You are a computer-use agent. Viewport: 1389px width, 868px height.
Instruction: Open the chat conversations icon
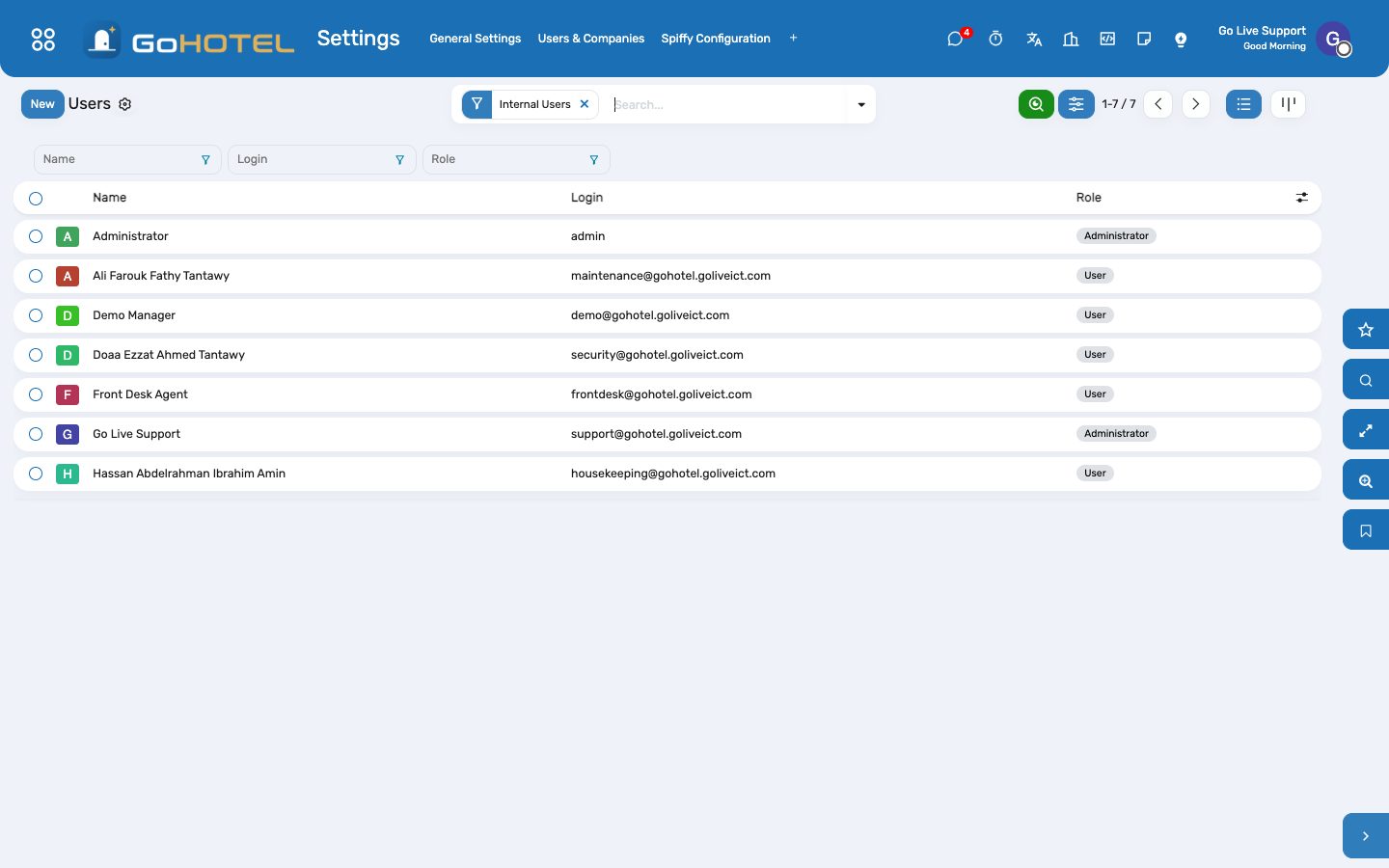(955, 39)
